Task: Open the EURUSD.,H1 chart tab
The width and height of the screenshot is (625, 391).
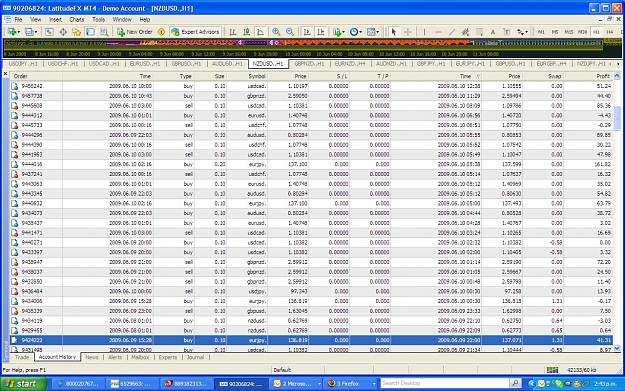Action: [x=145, y=64]
